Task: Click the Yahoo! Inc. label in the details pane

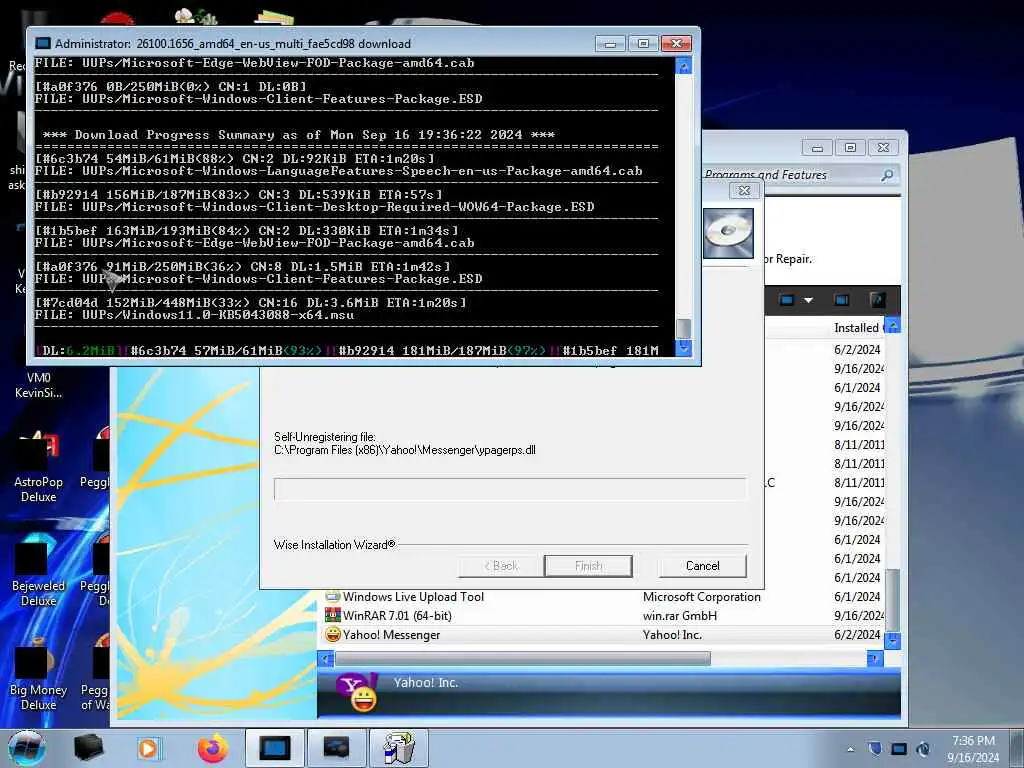Action: point(426,683)
